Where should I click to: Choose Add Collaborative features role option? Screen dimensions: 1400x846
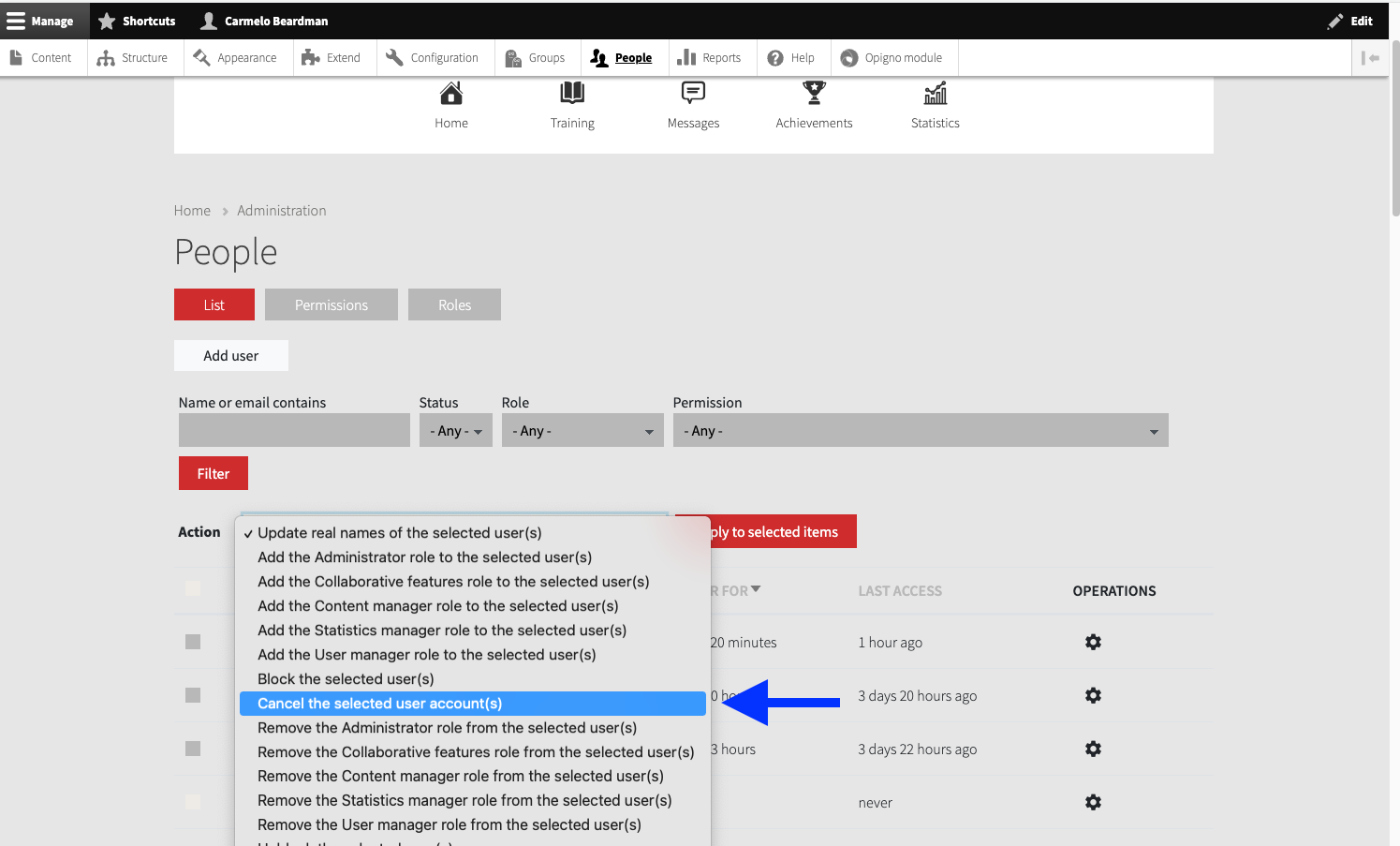[x=473, y=582]
